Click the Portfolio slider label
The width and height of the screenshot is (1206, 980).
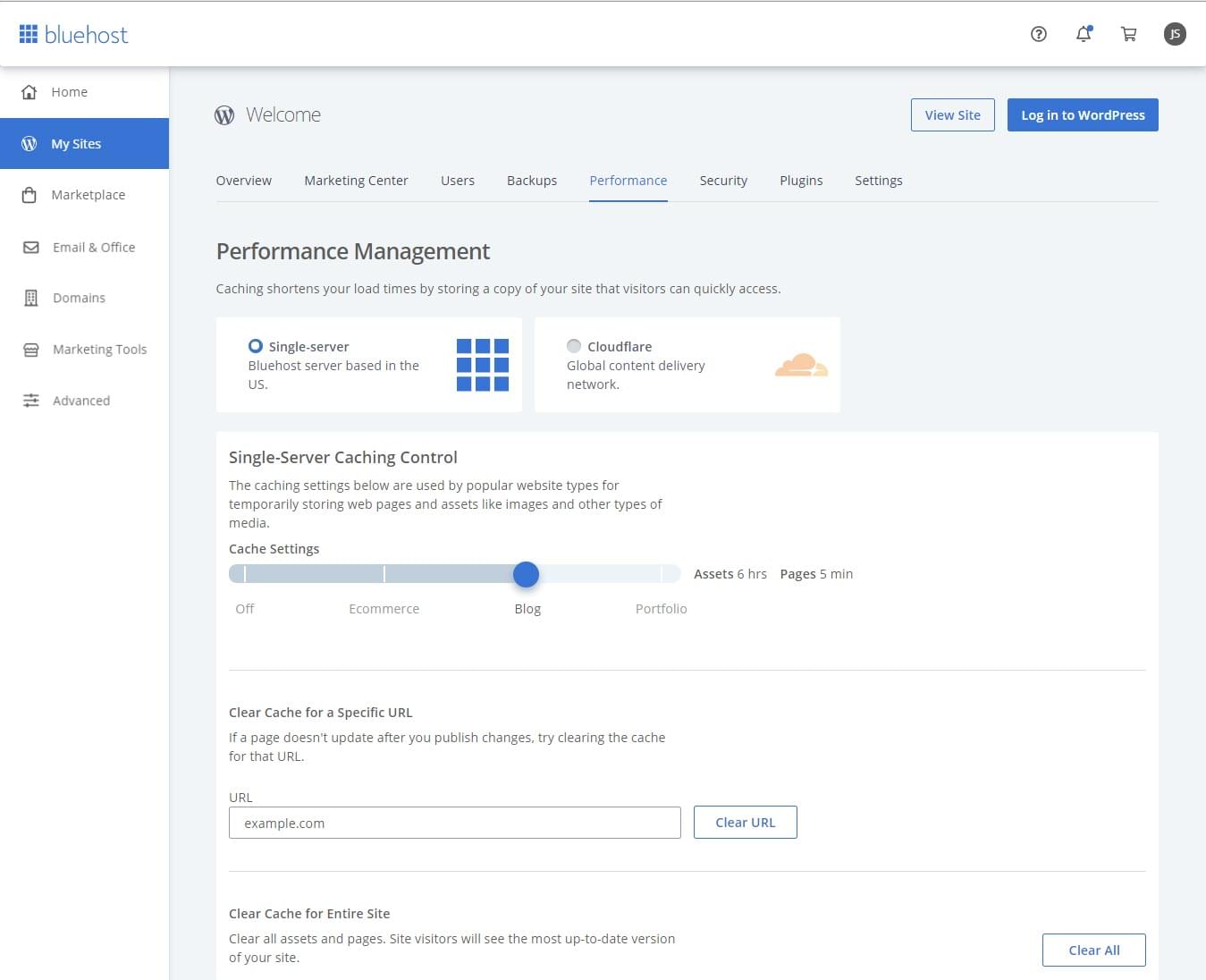pos(662,609)
